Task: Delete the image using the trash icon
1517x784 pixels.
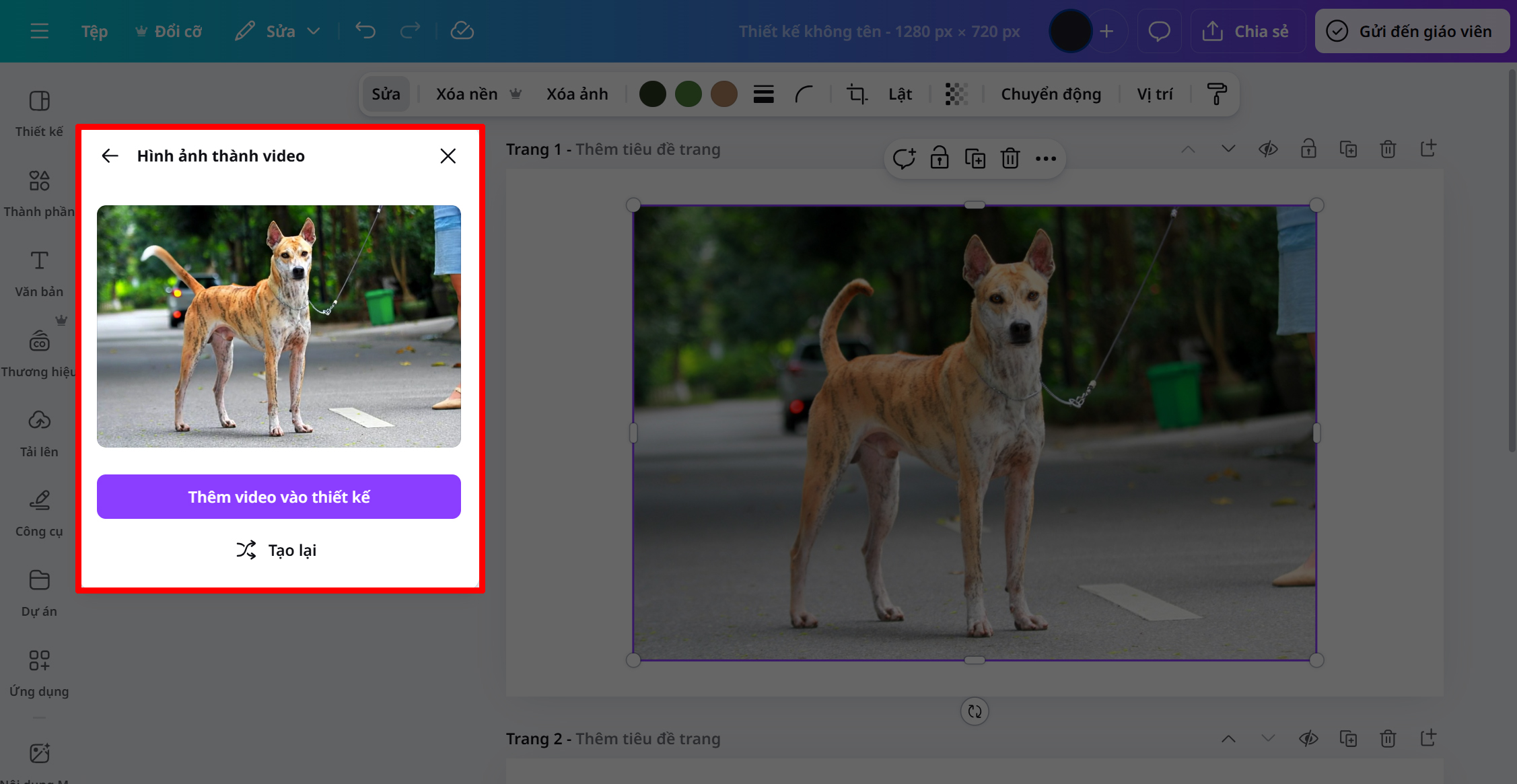Action: point(1010,158)
